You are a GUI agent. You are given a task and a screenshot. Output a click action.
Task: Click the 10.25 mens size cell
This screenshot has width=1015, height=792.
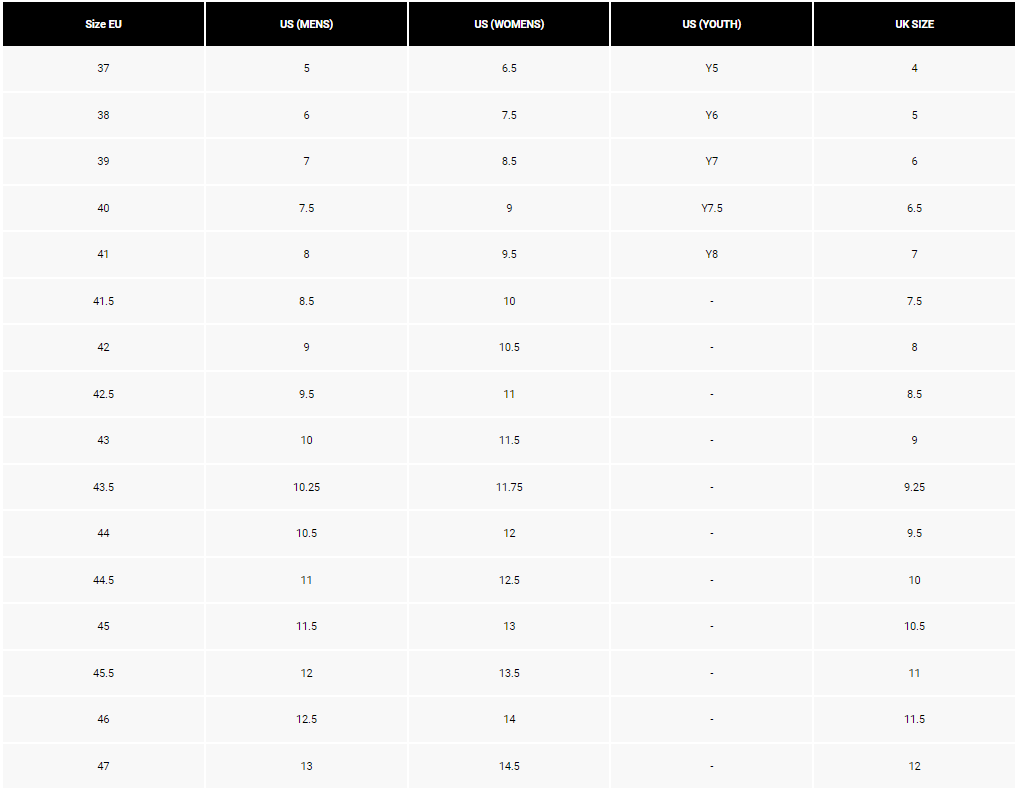coord(306,487)
